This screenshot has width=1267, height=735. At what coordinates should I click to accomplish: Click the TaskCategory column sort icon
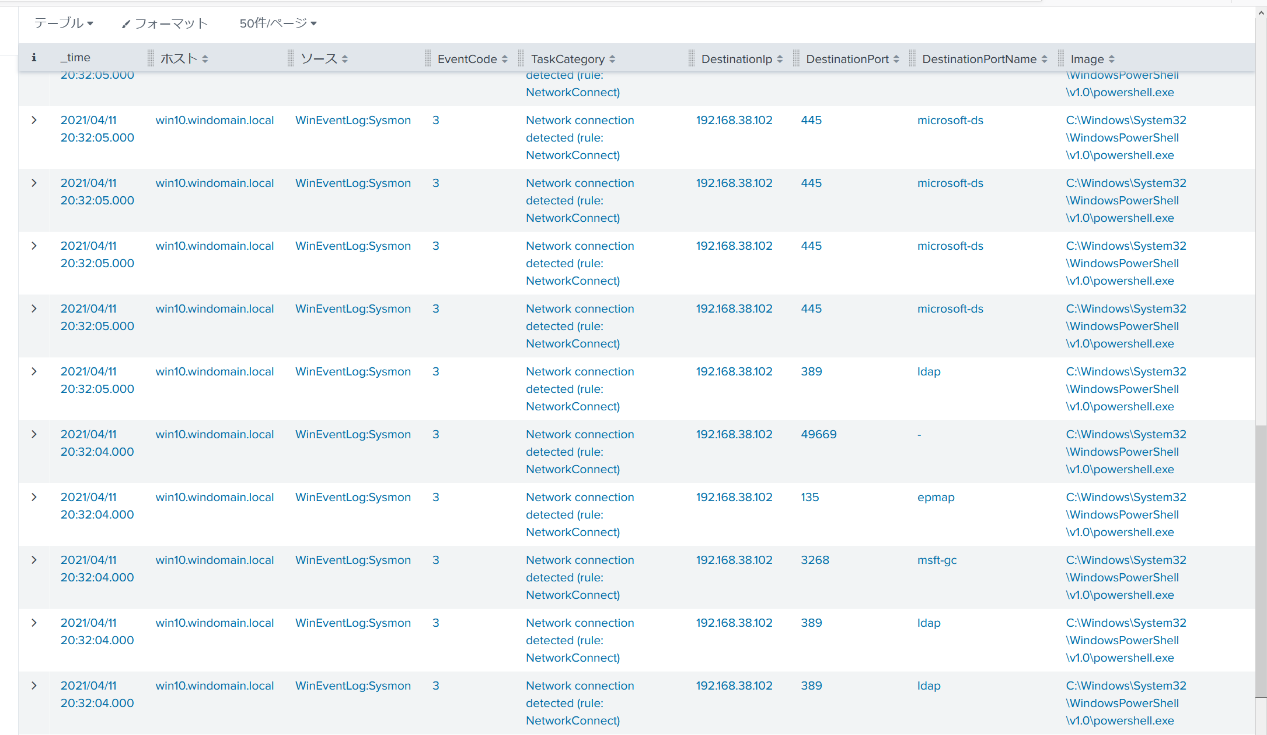point(612,60)
